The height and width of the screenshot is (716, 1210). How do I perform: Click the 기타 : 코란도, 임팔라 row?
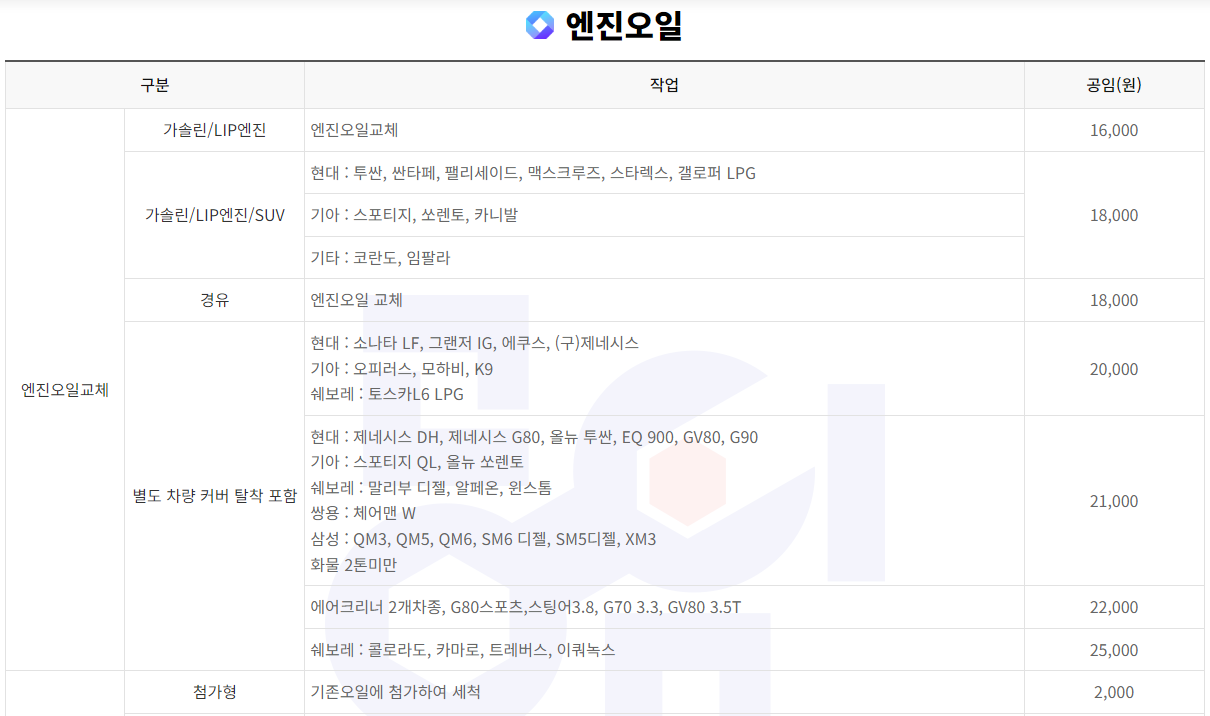tap(664, 258)
